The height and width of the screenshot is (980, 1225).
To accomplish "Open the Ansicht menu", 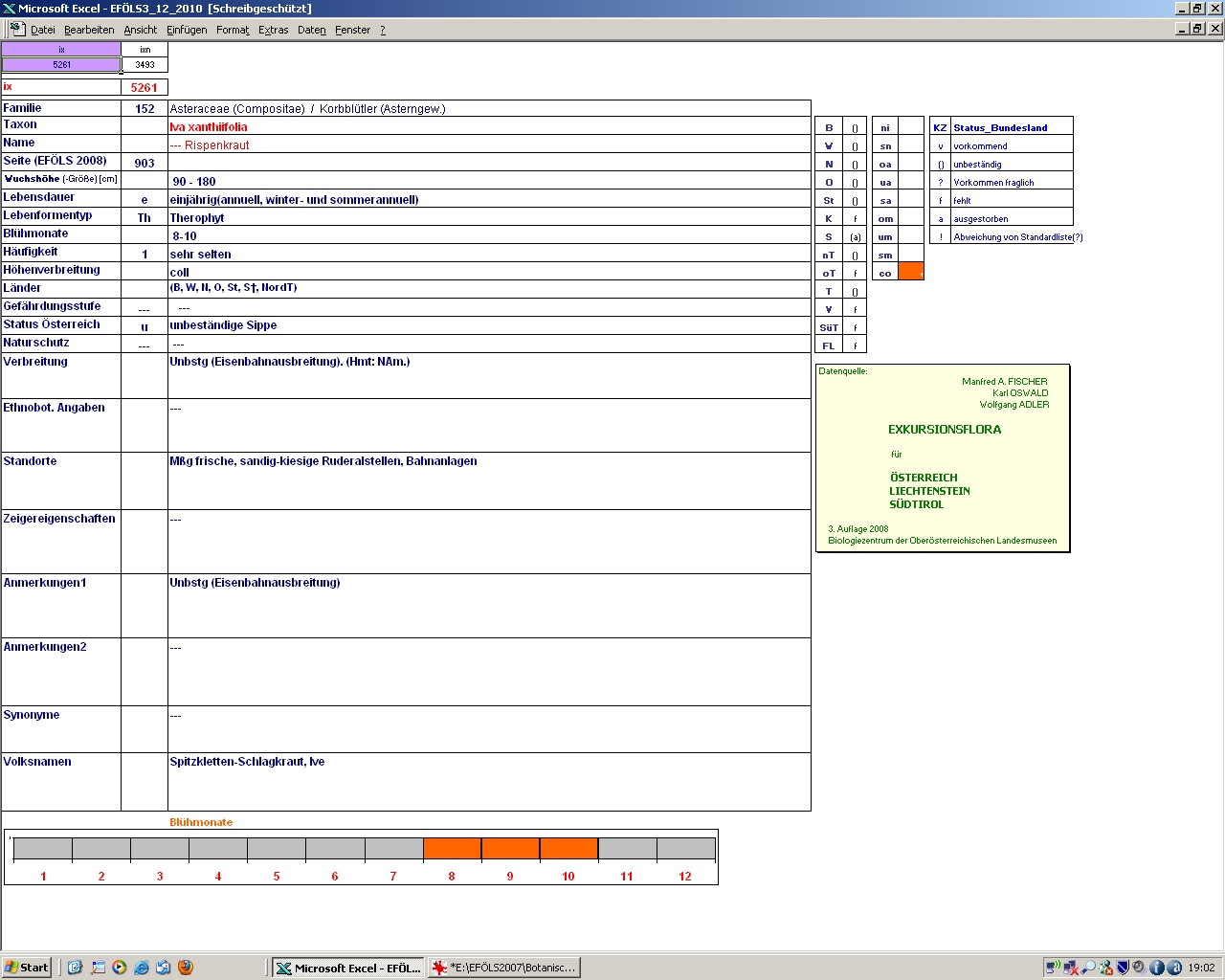I will tap(141, 30).
